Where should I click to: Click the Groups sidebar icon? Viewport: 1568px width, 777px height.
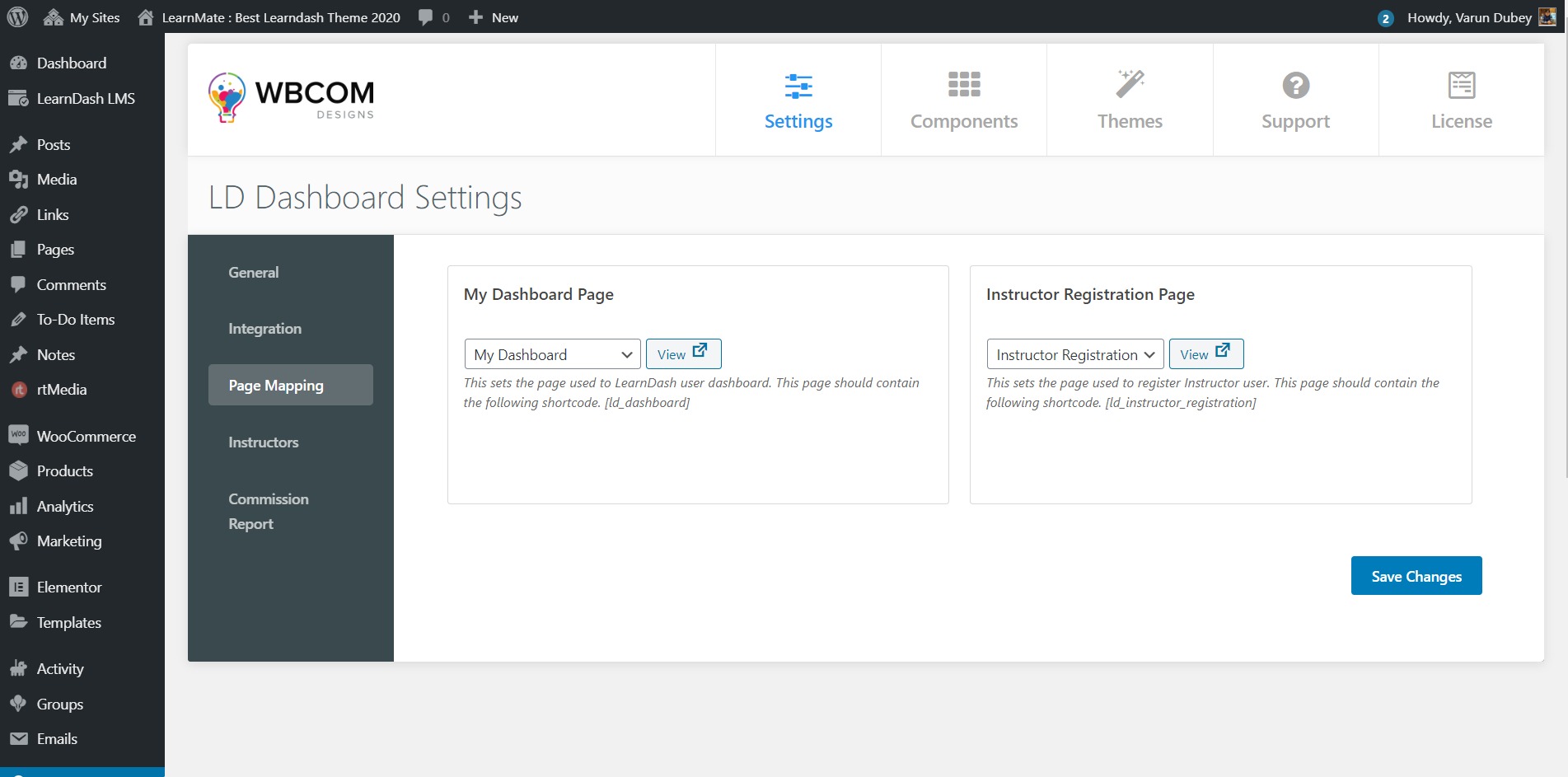pos(18,704)
